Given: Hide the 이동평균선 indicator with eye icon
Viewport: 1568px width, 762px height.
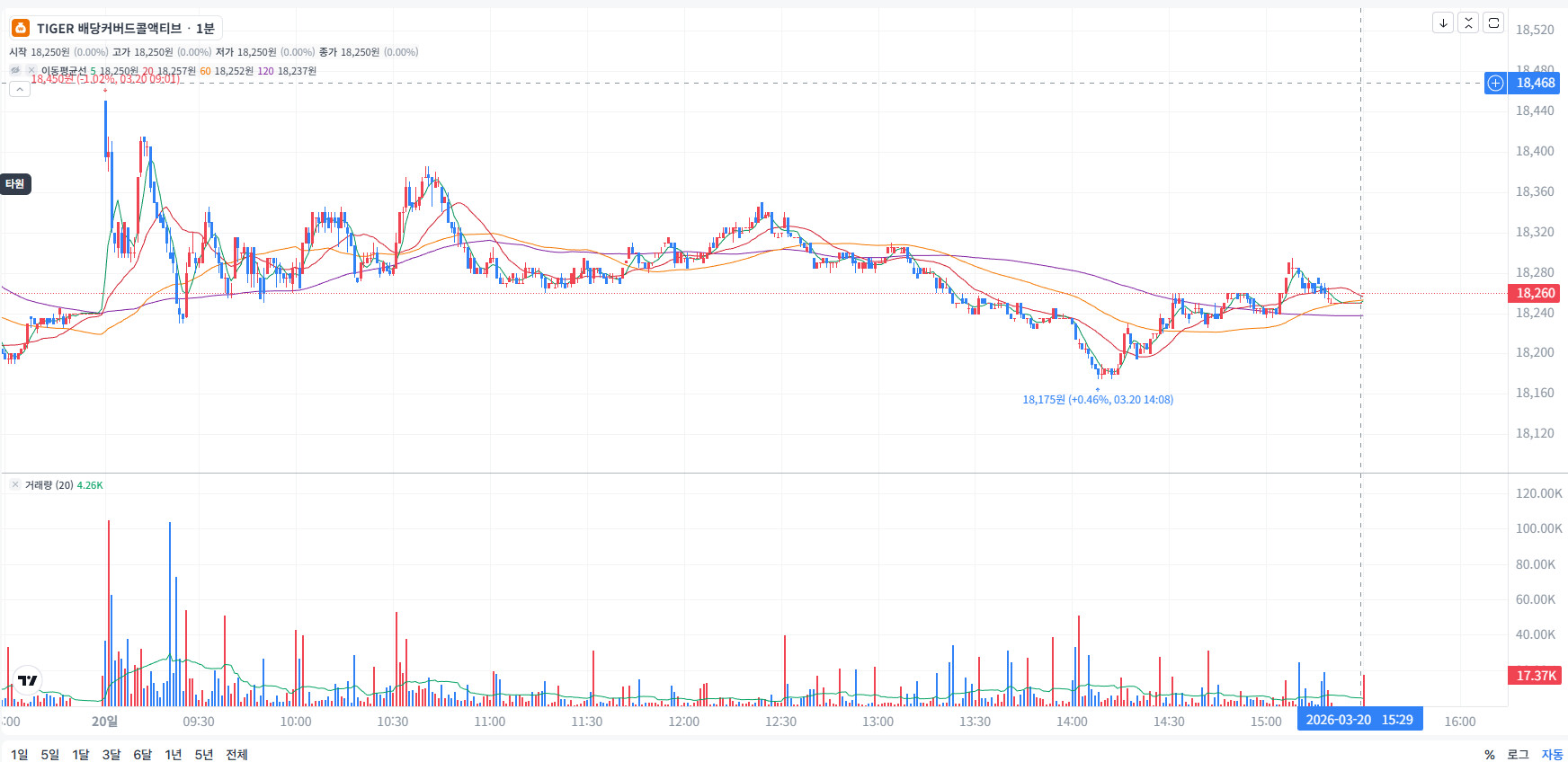Looking at the screenshot, I should click(x=15, y=70).
